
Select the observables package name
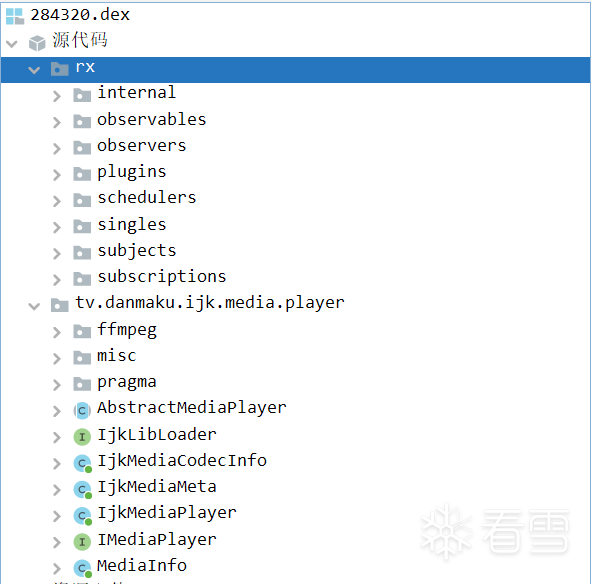pyautogui.click(x=152, y=119)
